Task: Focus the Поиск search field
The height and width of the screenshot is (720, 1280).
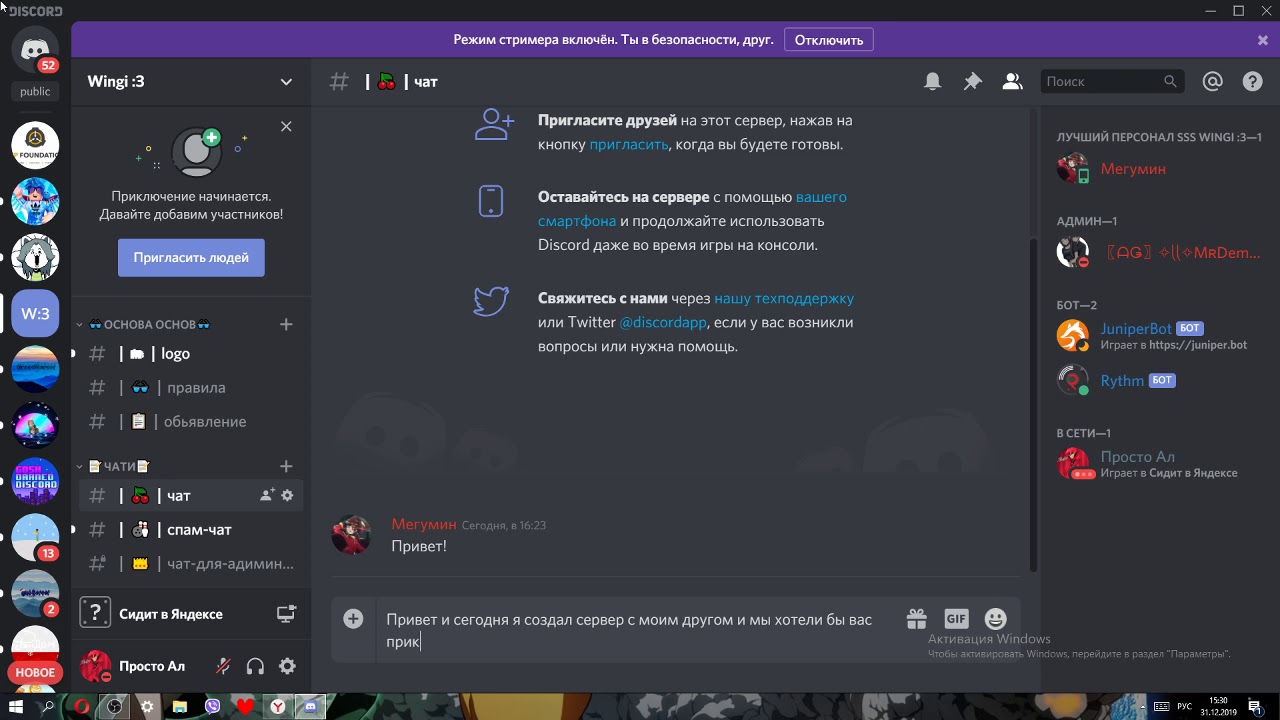Action: coord(1112,82)
